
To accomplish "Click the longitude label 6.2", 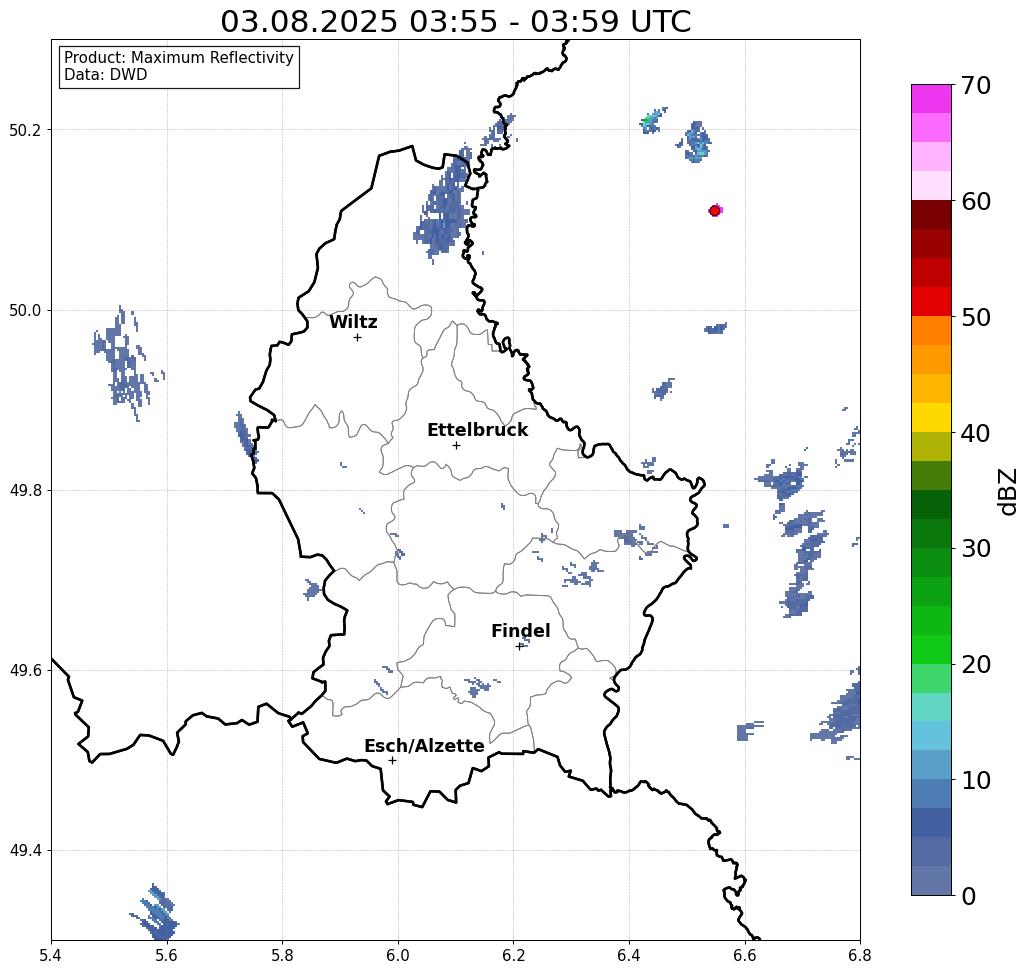I will tap(513, 955).
